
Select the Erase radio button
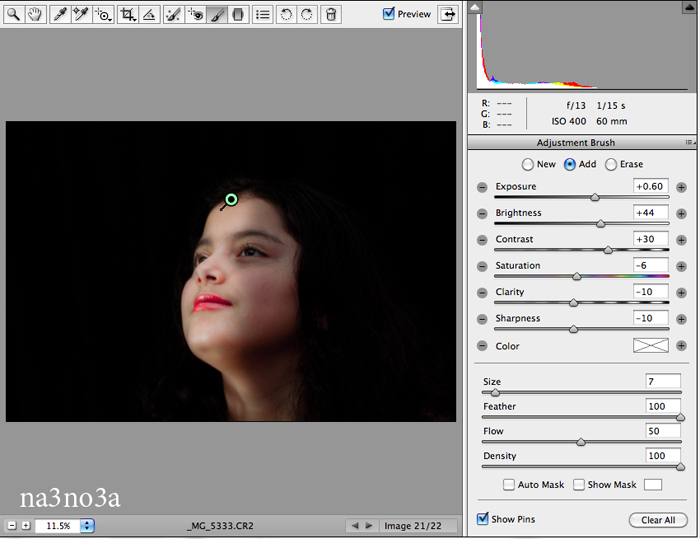[x=611, y=164]
